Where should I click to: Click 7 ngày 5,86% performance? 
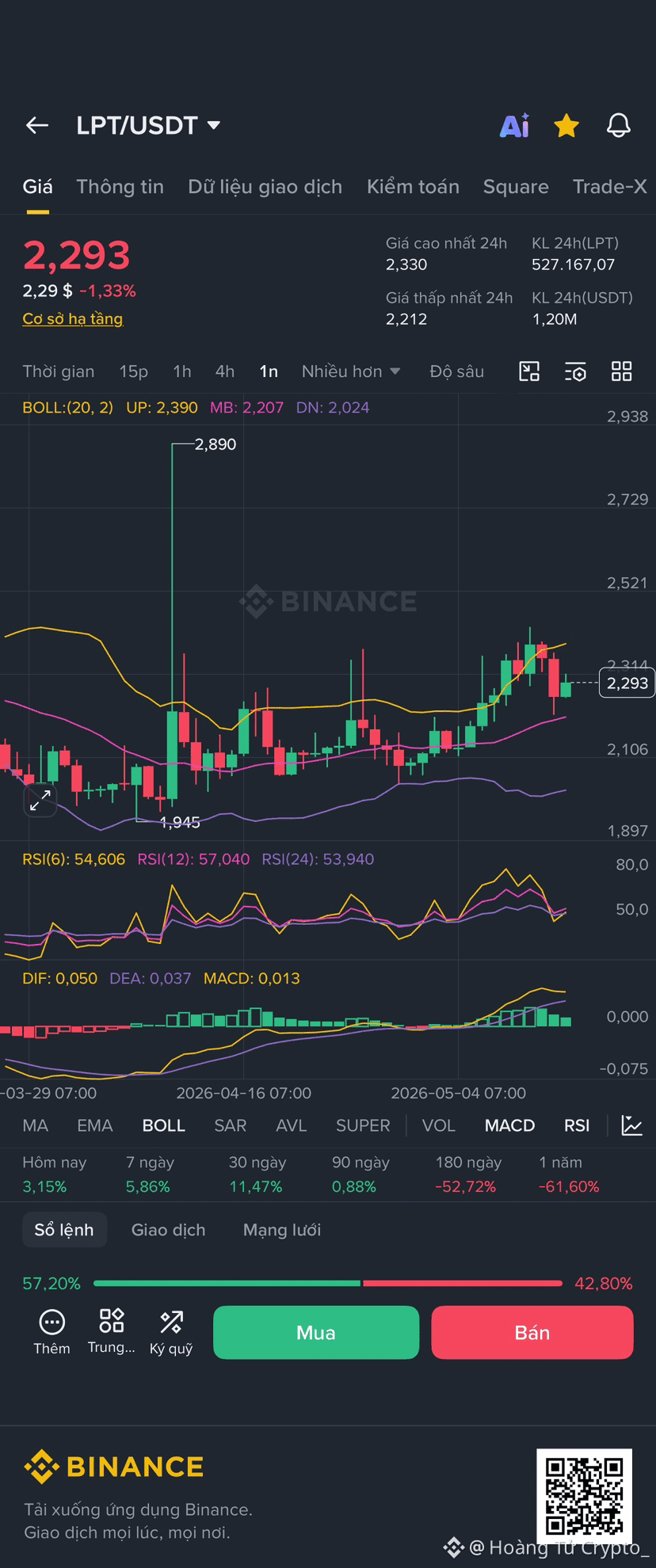pos(150,1174)
